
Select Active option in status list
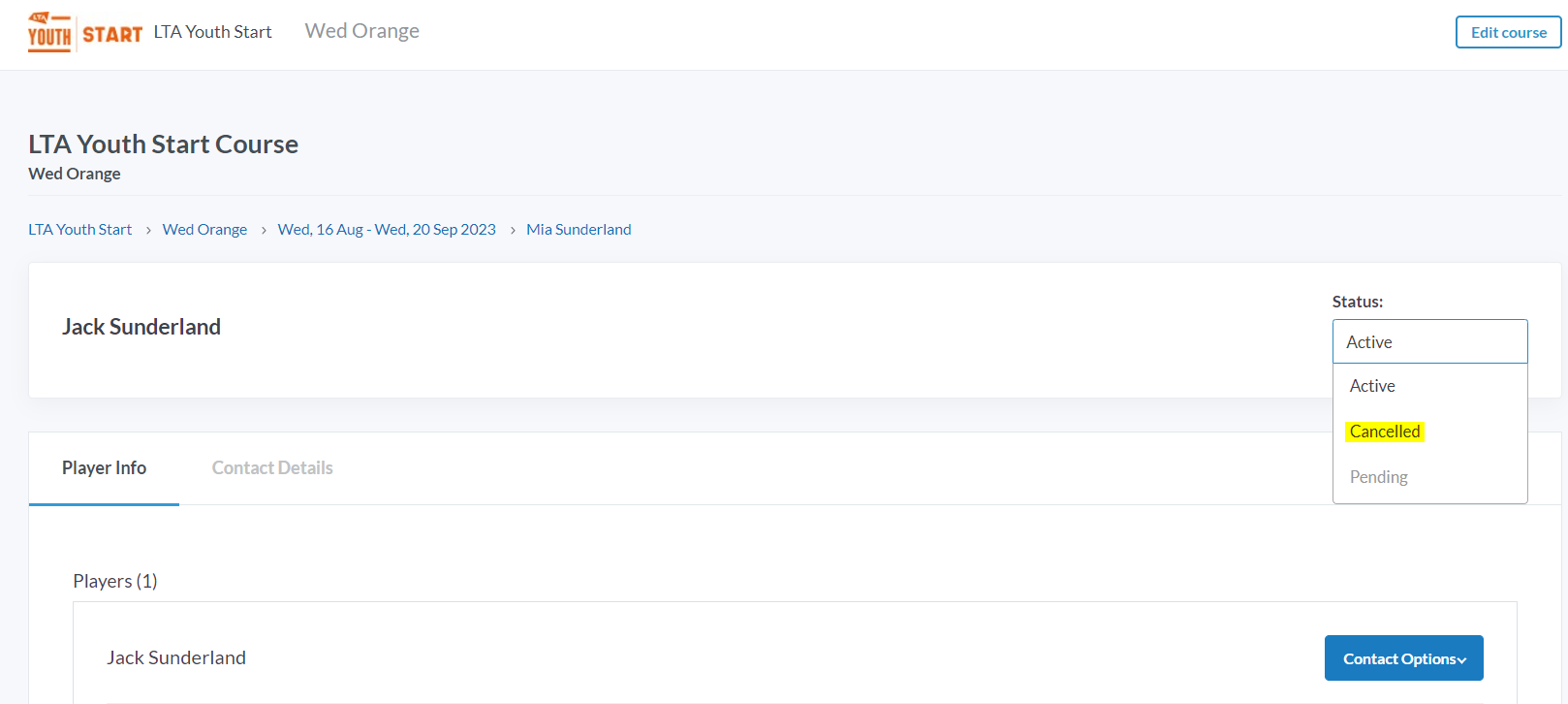tap(1429, 386)
